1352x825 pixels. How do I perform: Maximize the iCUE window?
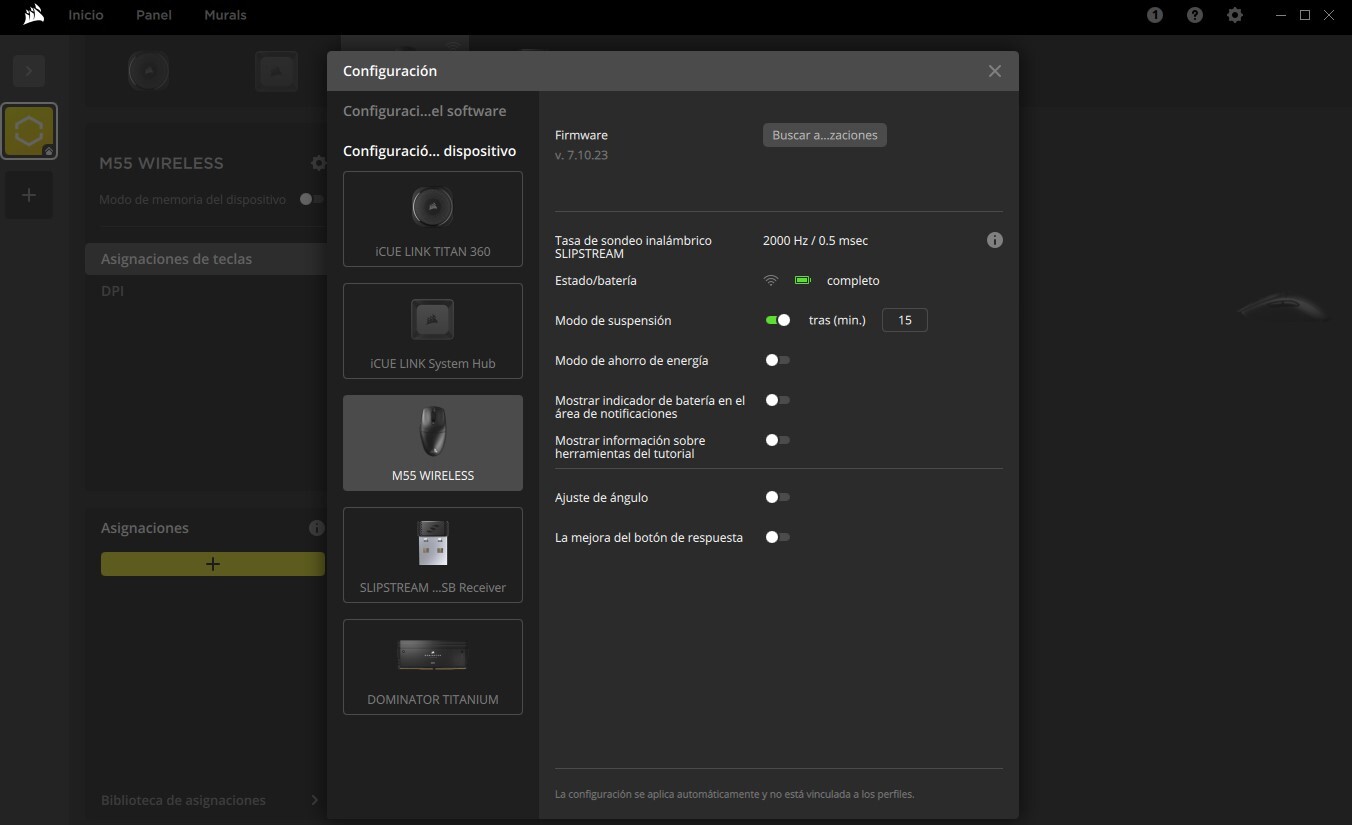1305,15
